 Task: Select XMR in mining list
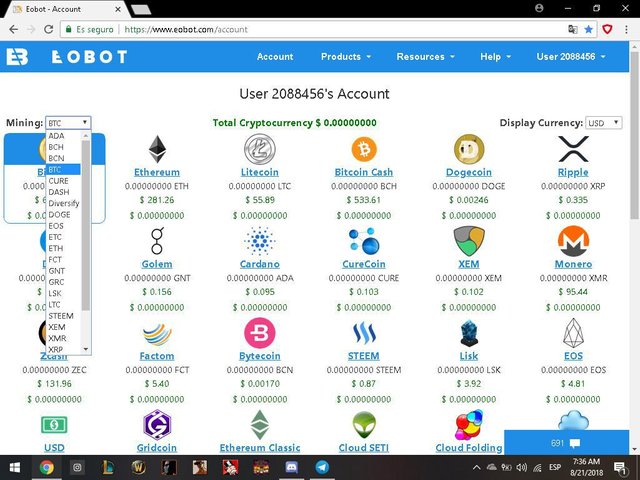[64, 338]
